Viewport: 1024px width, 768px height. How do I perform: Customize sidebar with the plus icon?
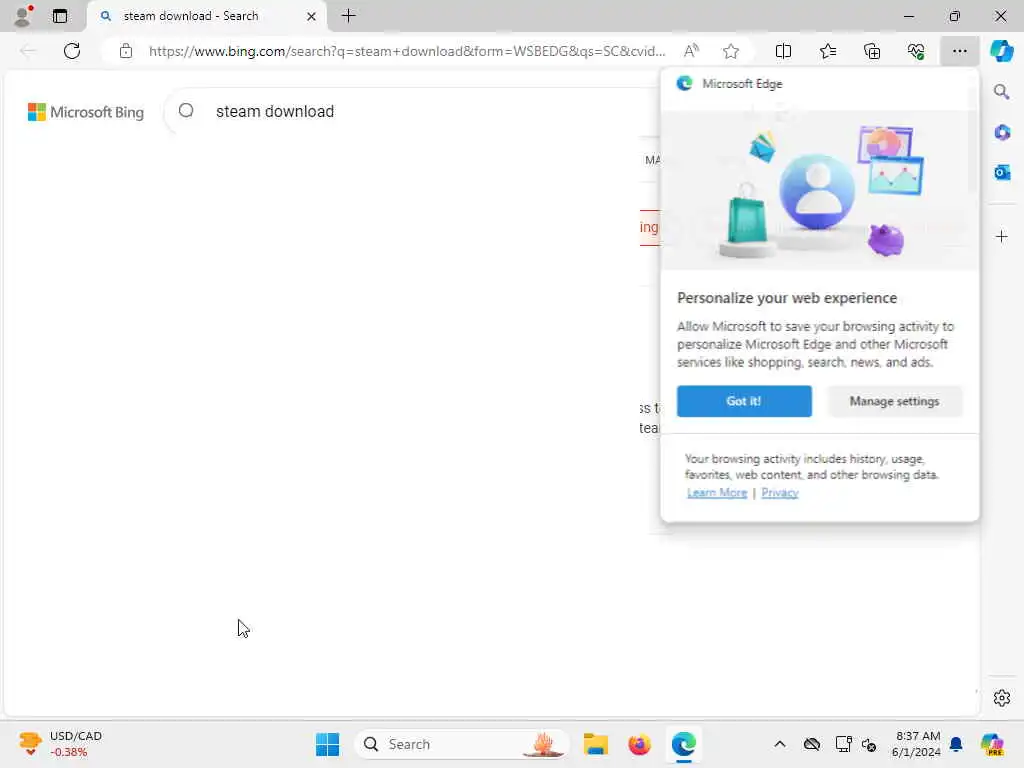[x=1002, y=236]
